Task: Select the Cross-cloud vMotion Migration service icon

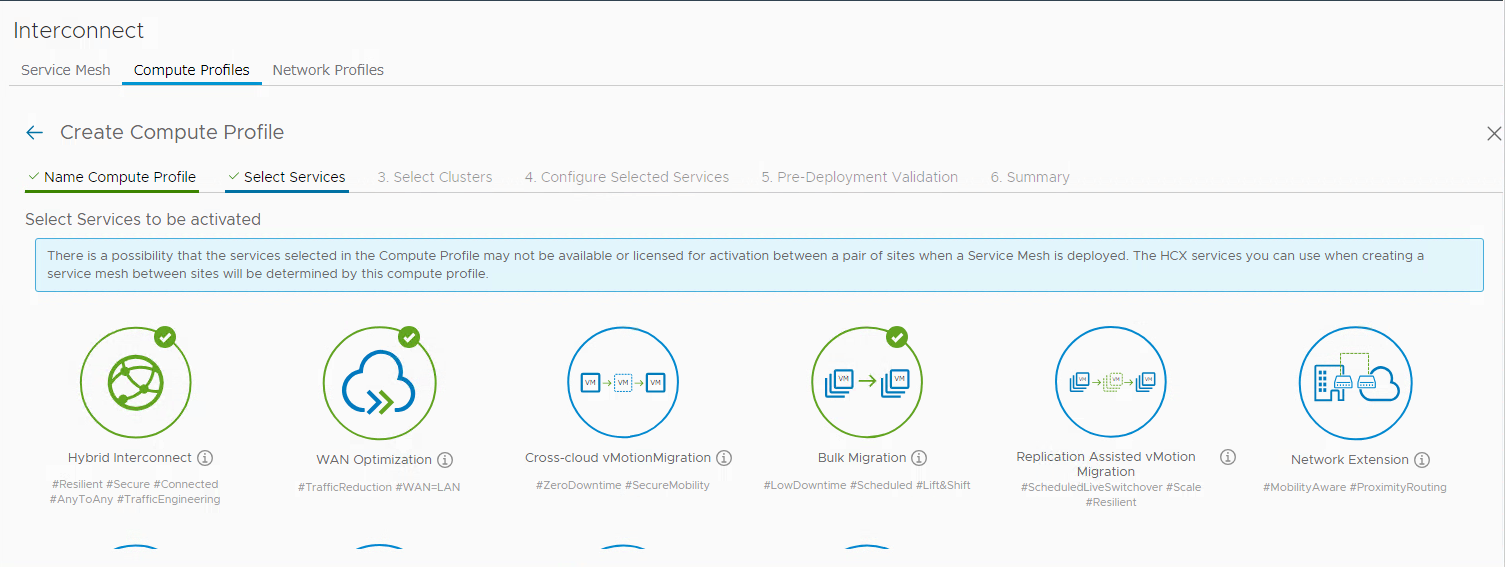Action: tap(623, 382)
